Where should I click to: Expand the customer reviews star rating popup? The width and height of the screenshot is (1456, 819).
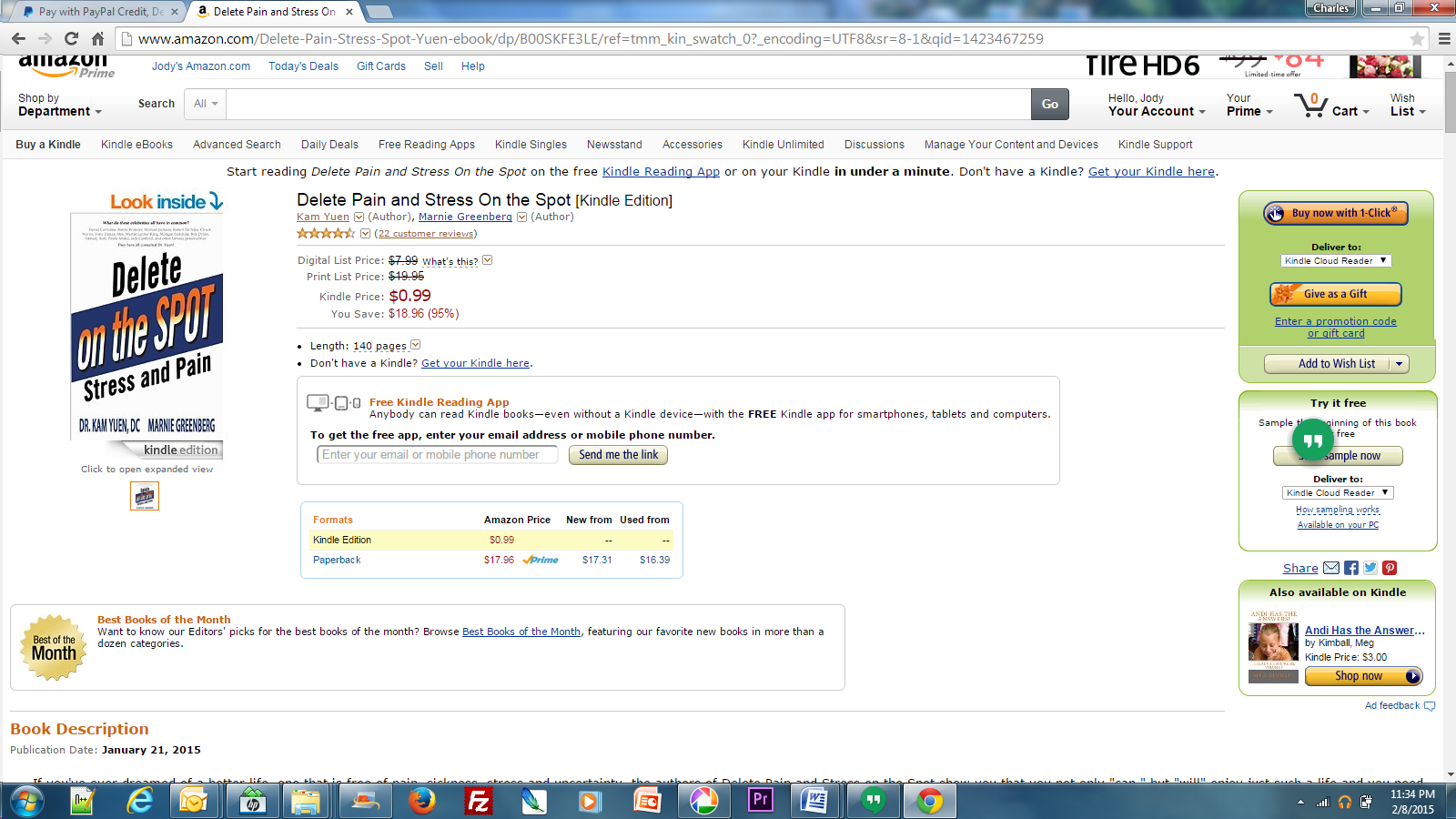(365, 234)
